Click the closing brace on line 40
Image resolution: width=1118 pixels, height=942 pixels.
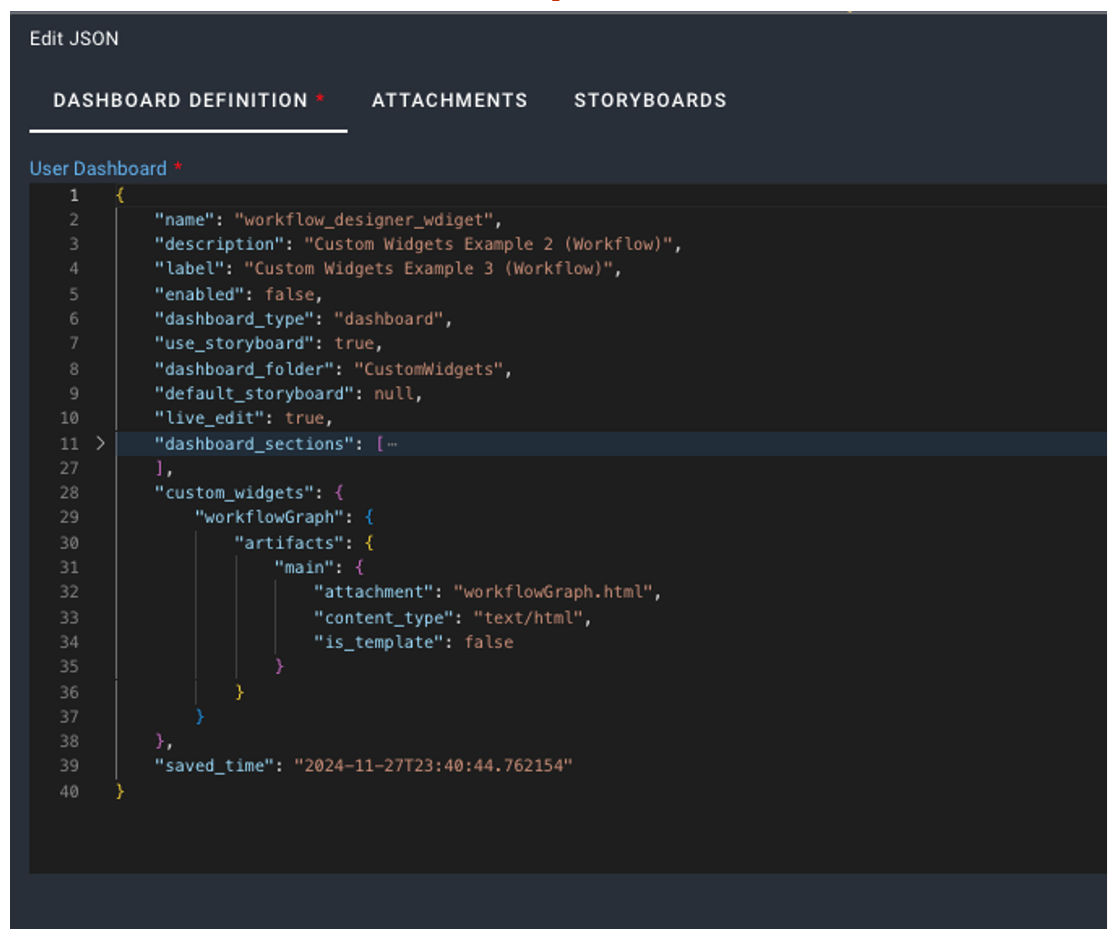point(120,791)
